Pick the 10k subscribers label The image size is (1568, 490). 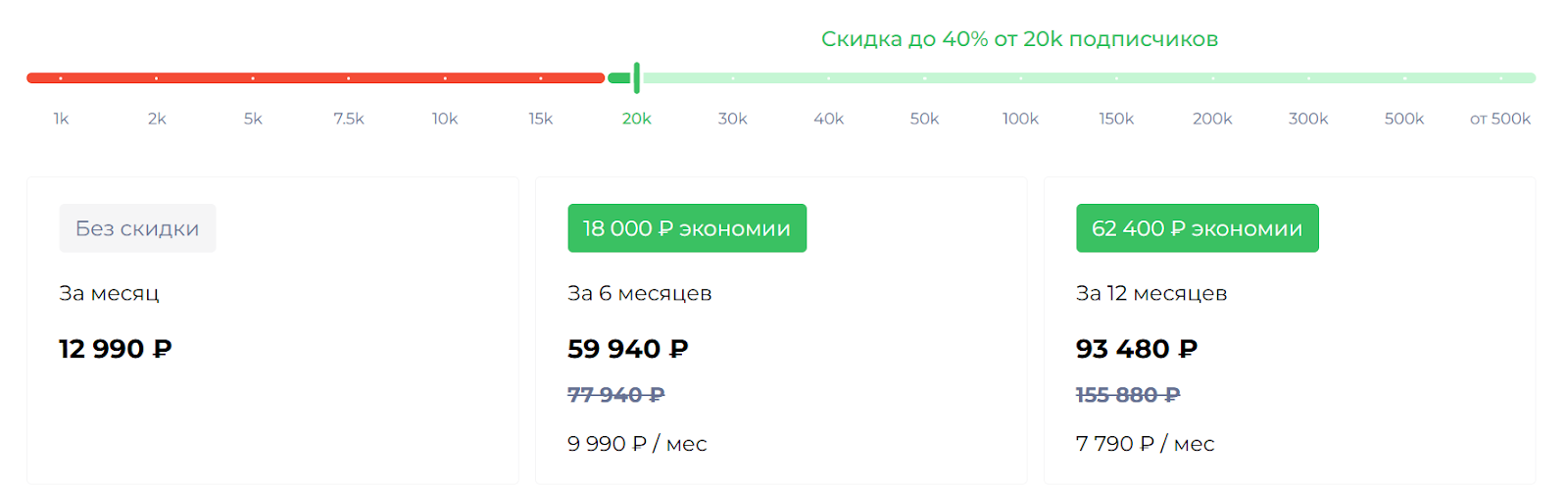[445, 119]
